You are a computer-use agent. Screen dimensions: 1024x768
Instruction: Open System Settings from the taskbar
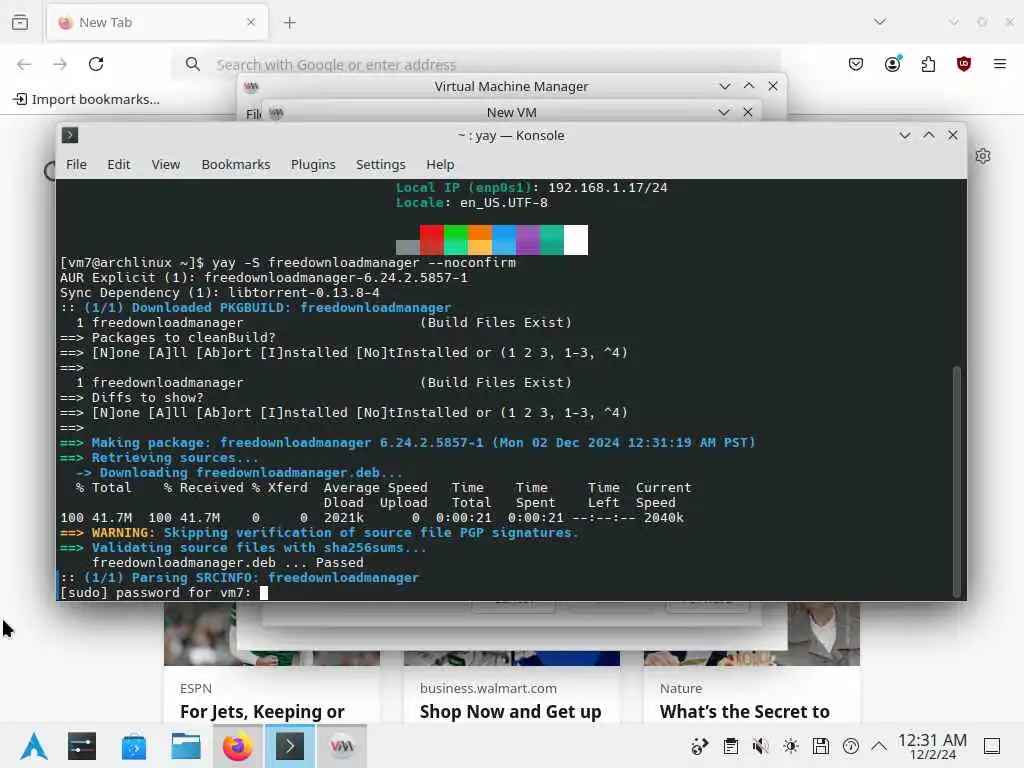[x=82, y=746]
